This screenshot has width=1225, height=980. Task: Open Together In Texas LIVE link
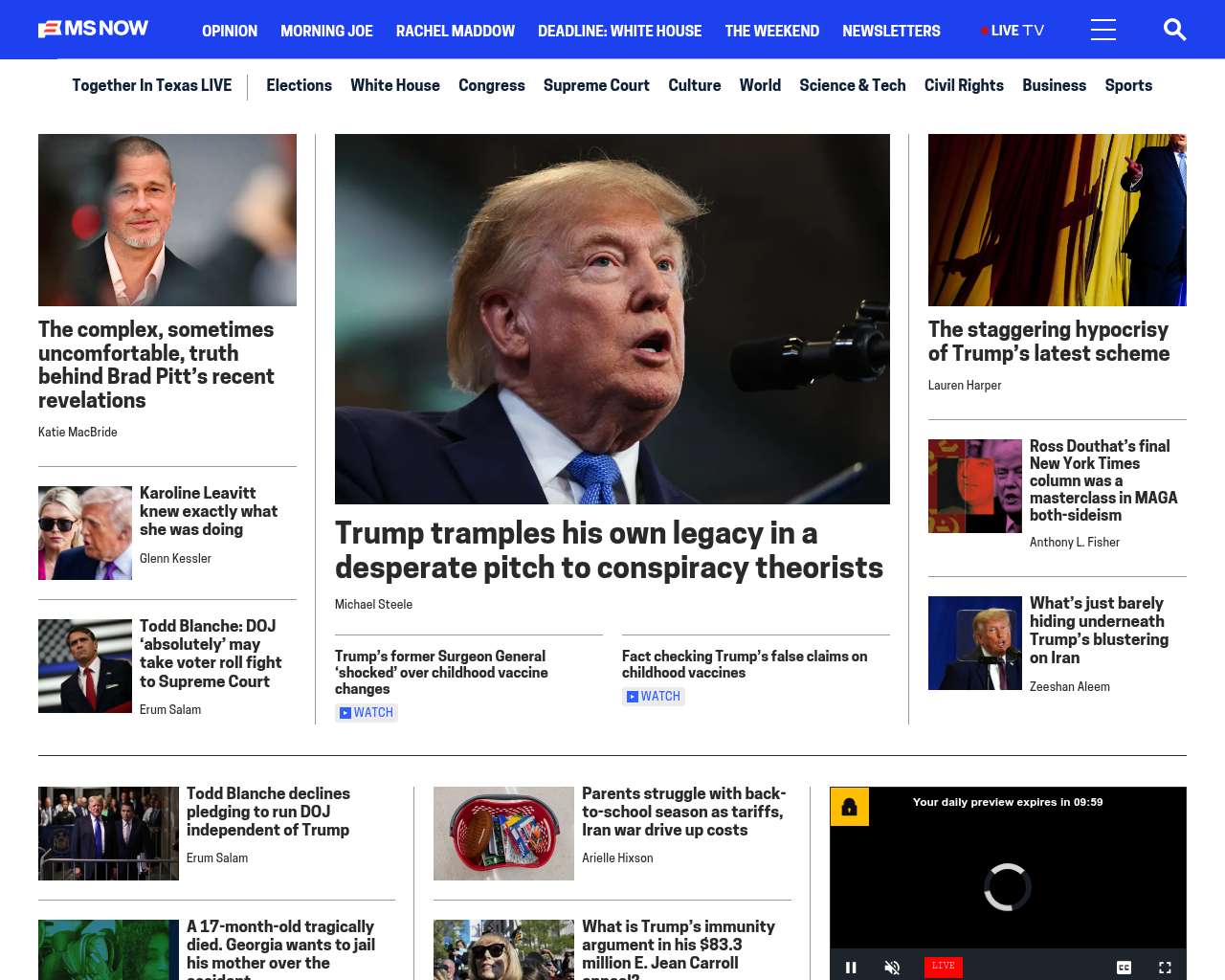[151, 85]
